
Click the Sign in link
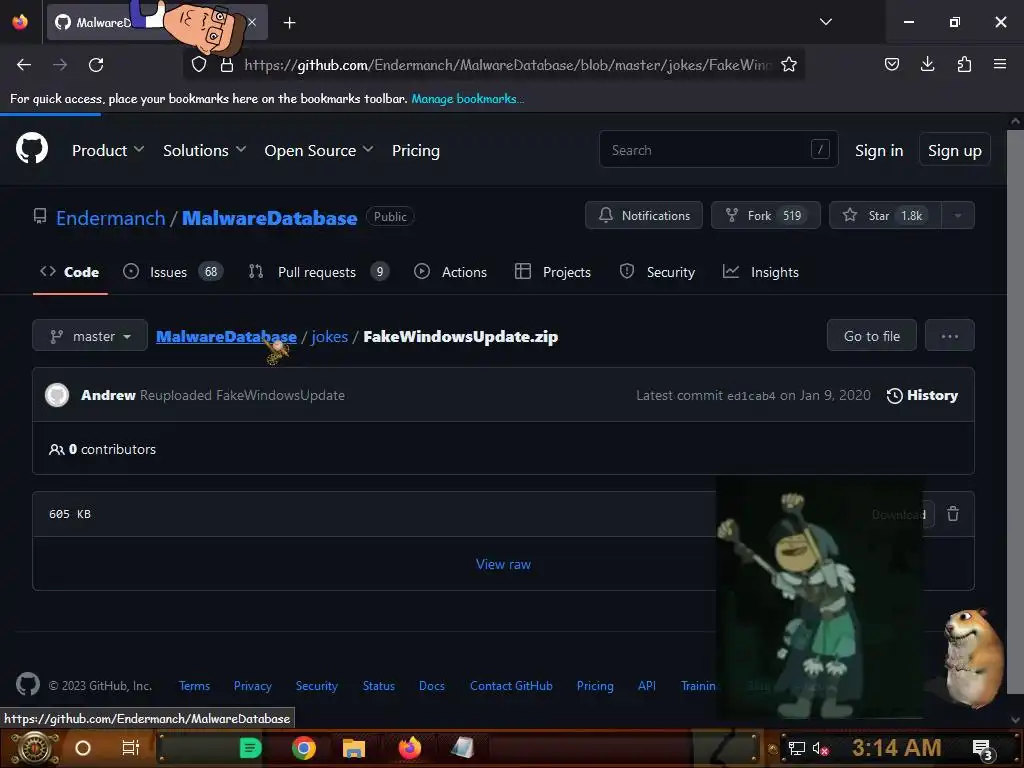click(x=879, y=150)
